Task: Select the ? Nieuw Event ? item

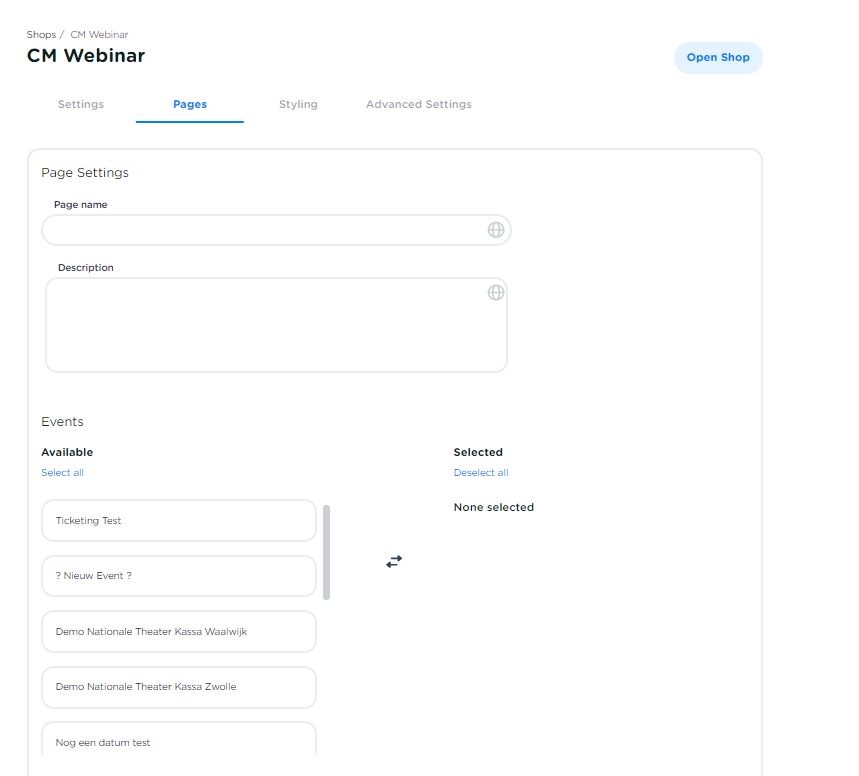Action: (179, 576)
